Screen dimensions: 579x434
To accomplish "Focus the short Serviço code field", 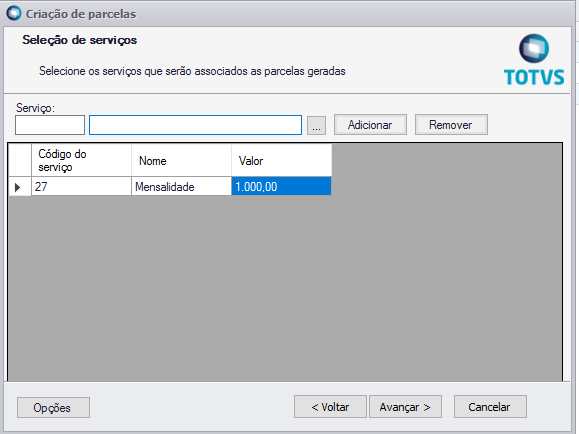I will pos(50,125).
